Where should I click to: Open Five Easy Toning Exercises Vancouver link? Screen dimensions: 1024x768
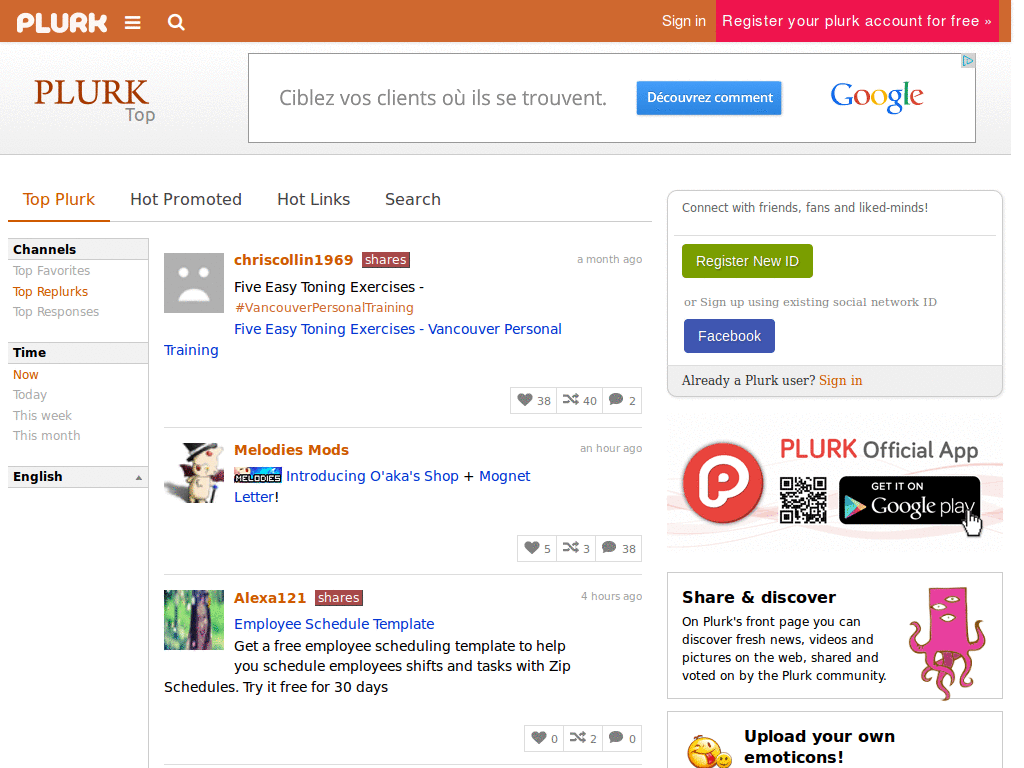click(398, 329)
